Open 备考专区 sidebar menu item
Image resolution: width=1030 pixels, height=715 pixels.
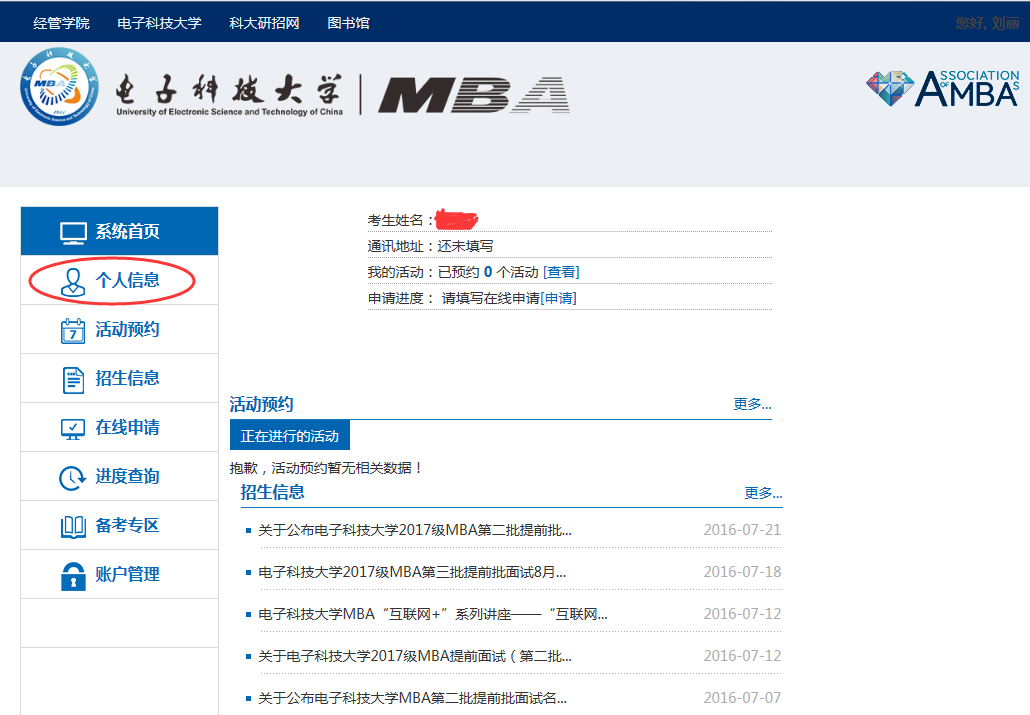point(120,525)
